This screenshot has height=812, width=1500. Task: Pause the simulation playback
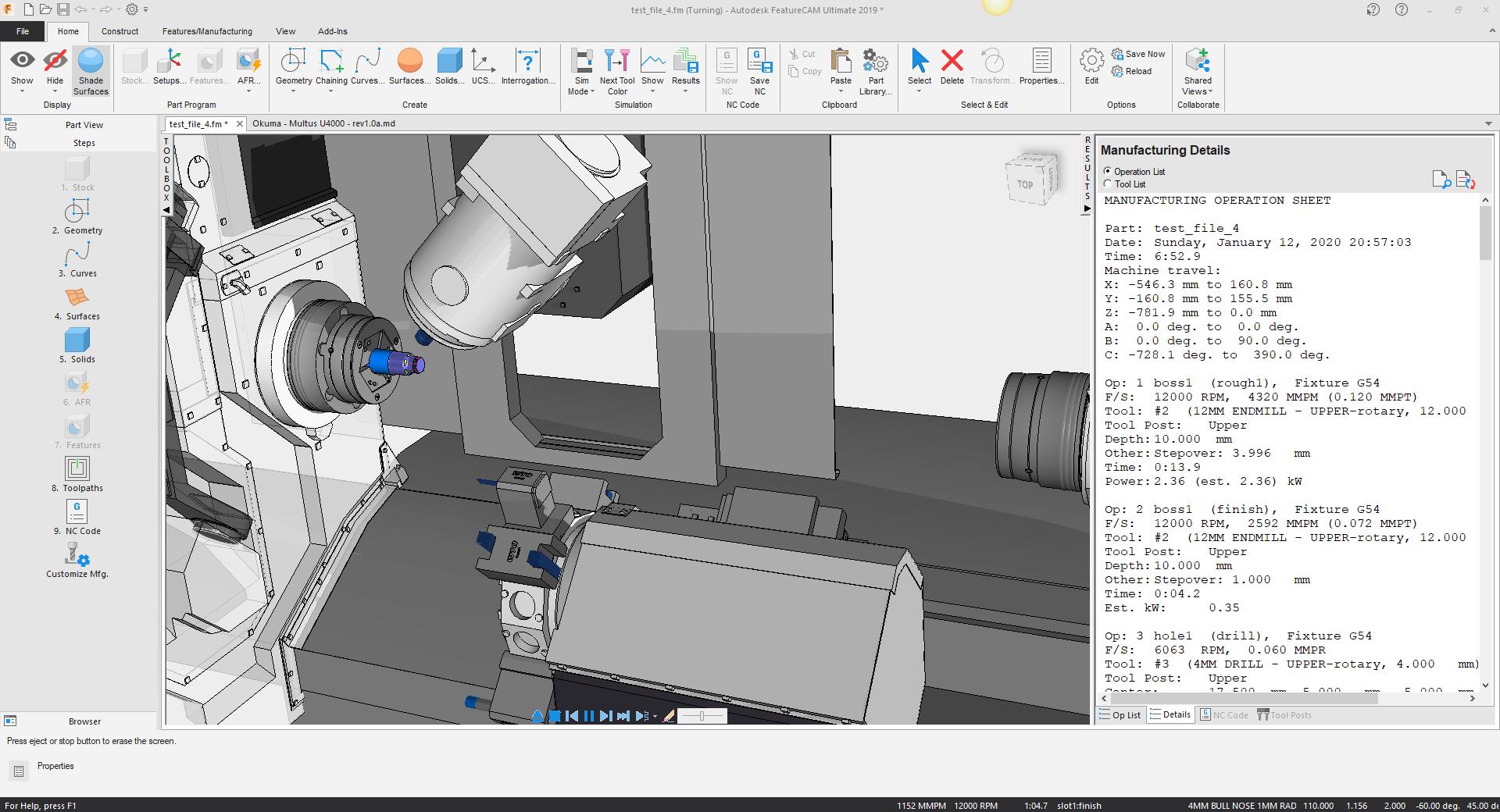588,716
